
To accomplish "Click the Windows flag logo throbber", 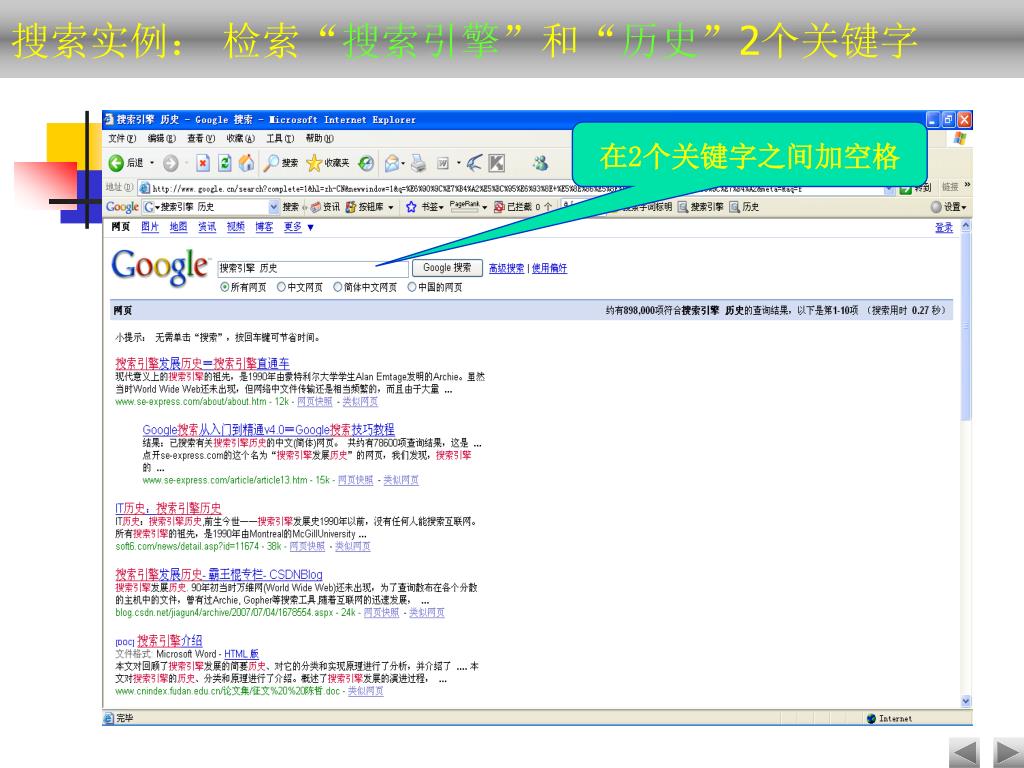I will (959, 138).
